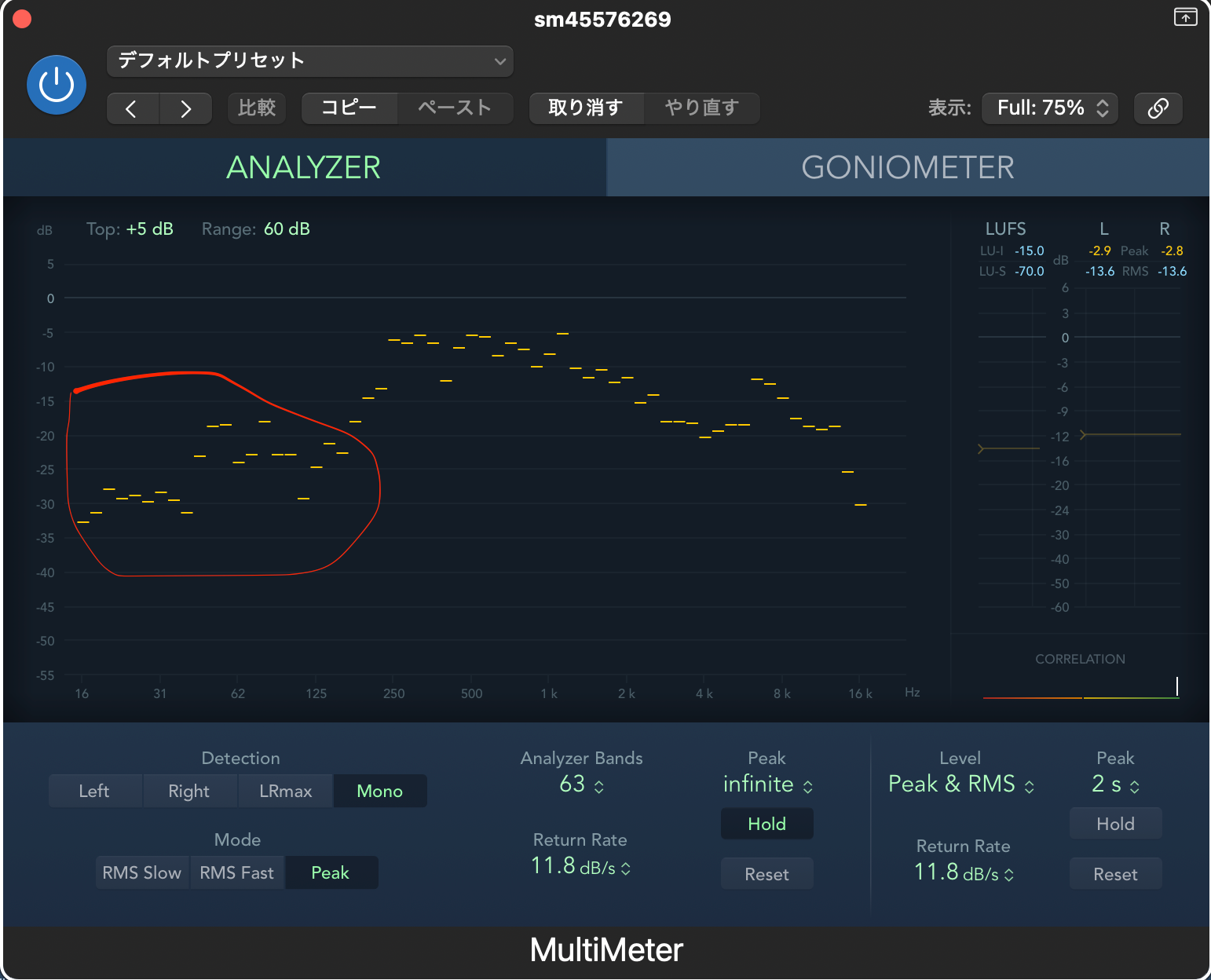The width and height of the screenshot is (1211, 980).
Task: Click the やり直す redo button
Action: pos(702,108)
